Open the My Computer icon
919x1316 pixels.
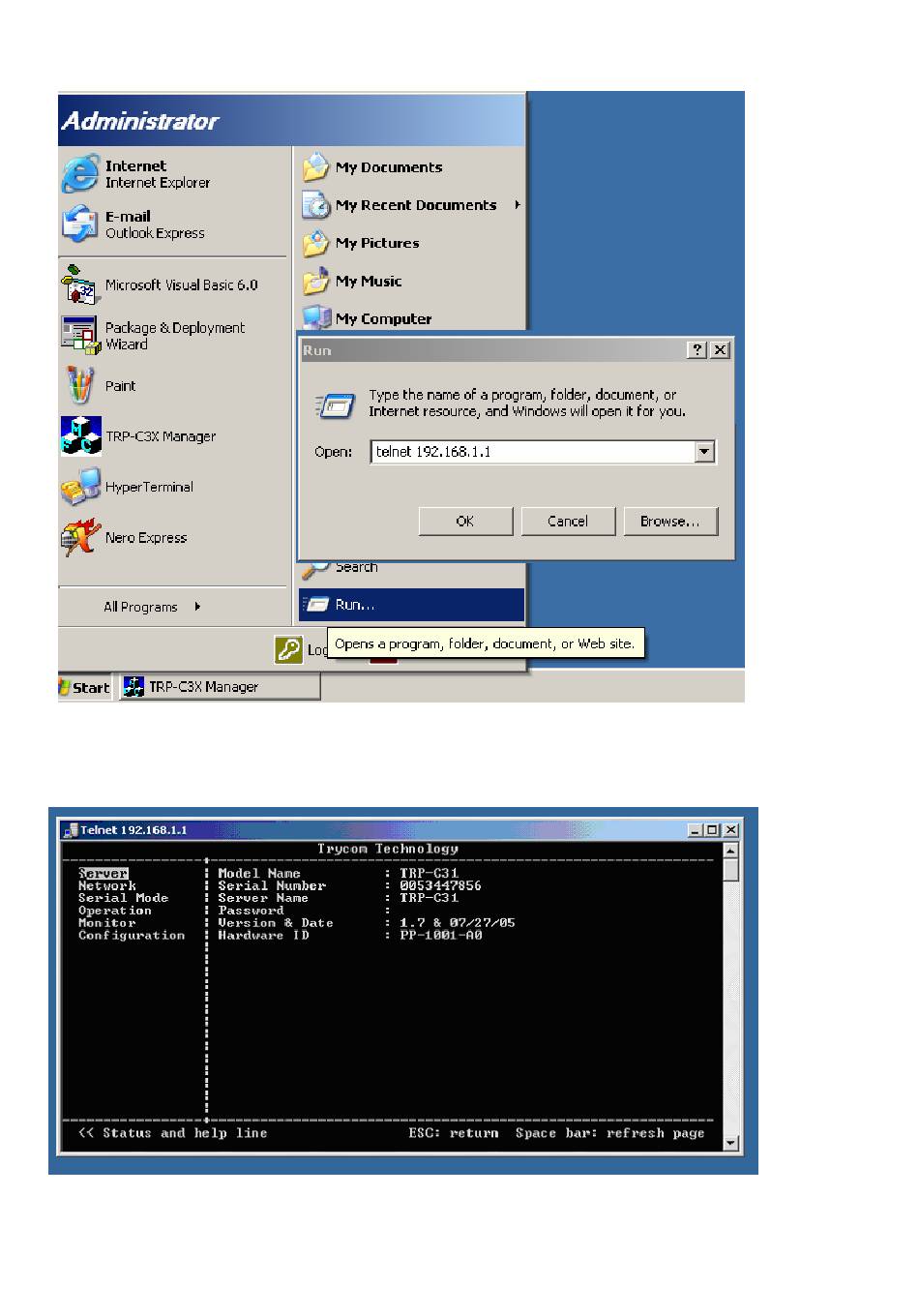pos(315,317)
